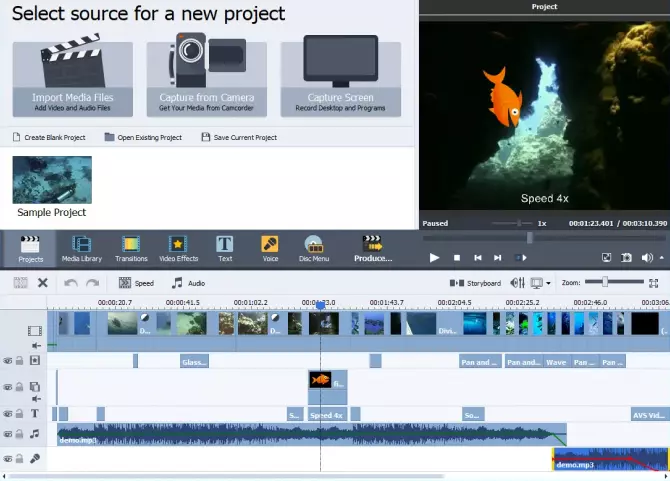Click the Produce button
Screen dimensions: 670x481
[373, 249]
